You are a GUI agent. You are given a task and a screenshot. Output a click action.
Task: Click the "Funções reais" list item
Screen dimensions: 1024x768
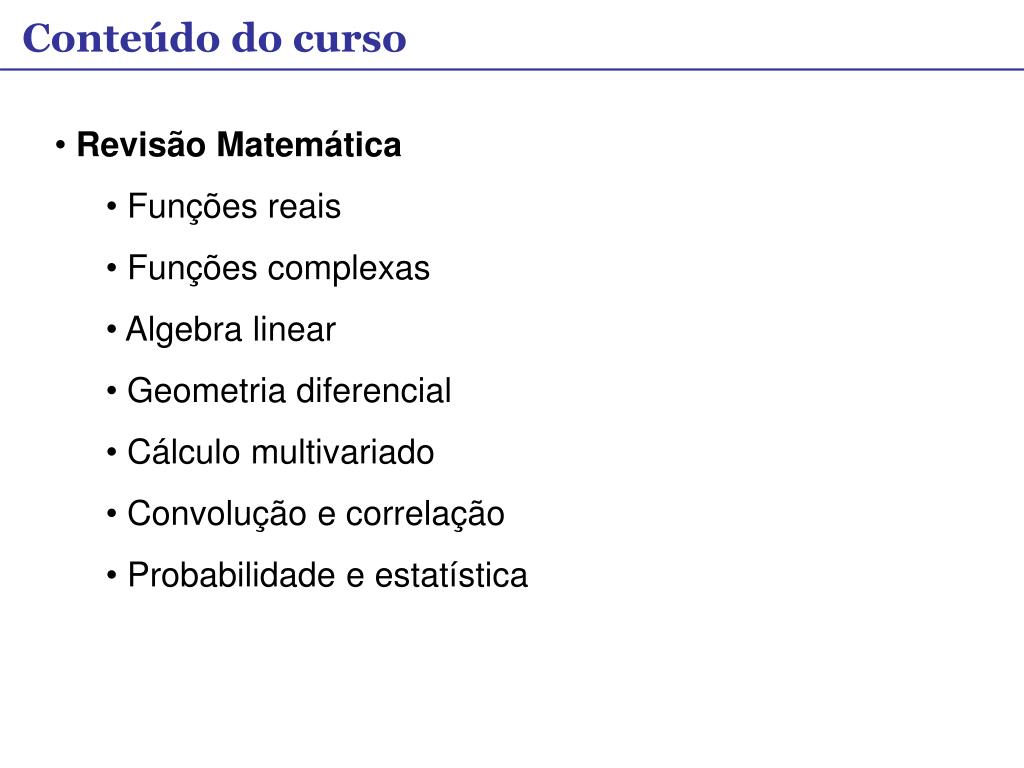[x=234, y=207]
